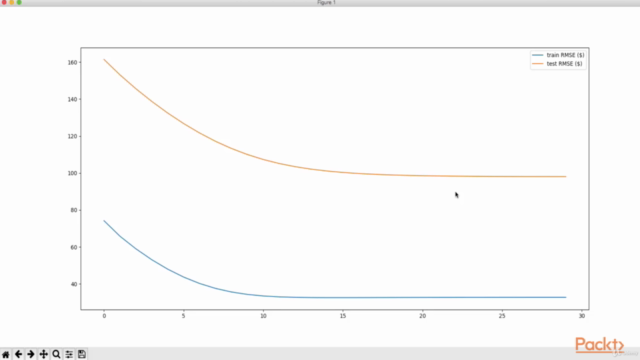The width and height of the screenshot is (640, 360).
Task: Activate the pan axes tool
Action: 43,354
